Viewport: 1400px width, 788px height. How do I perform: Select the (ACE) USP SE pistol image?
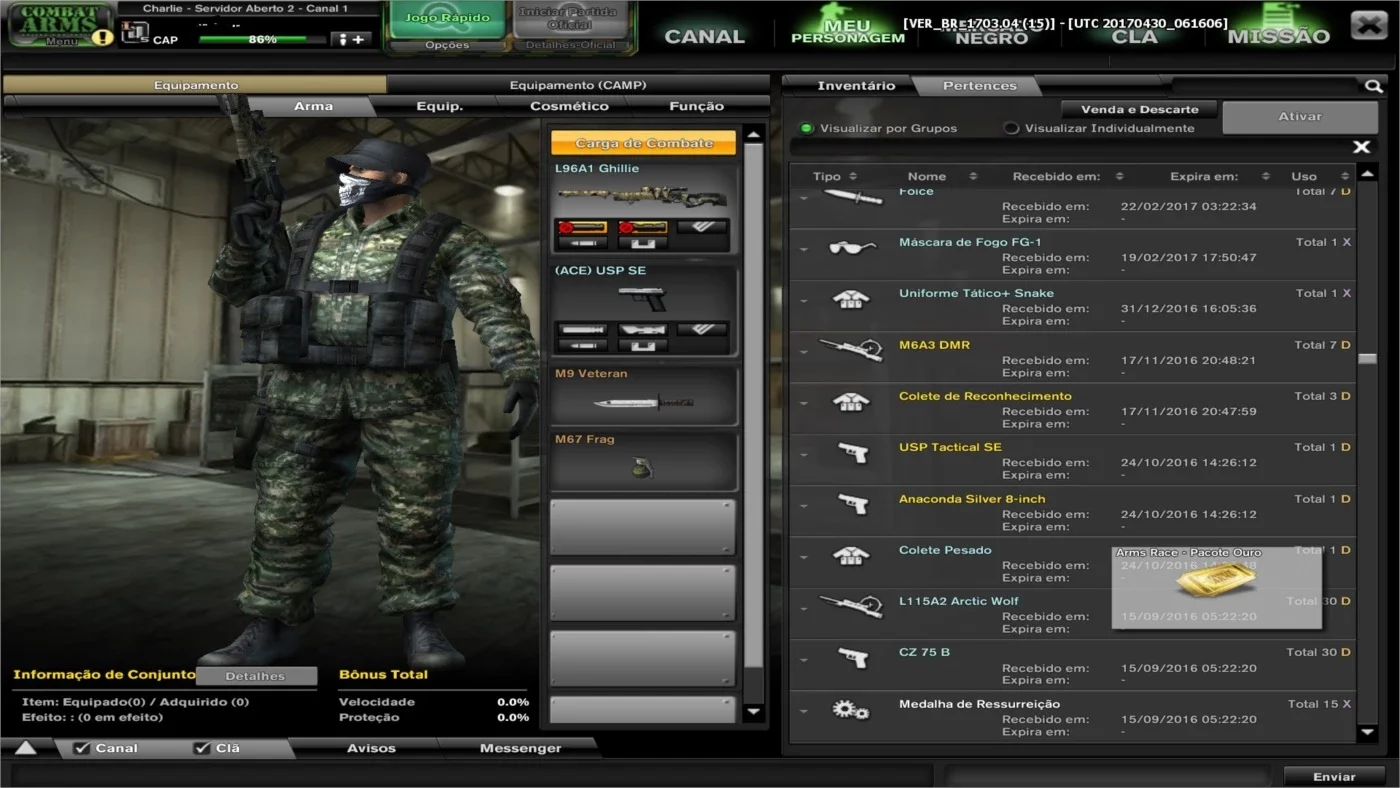pyautogui.click(x=643, y=298)
